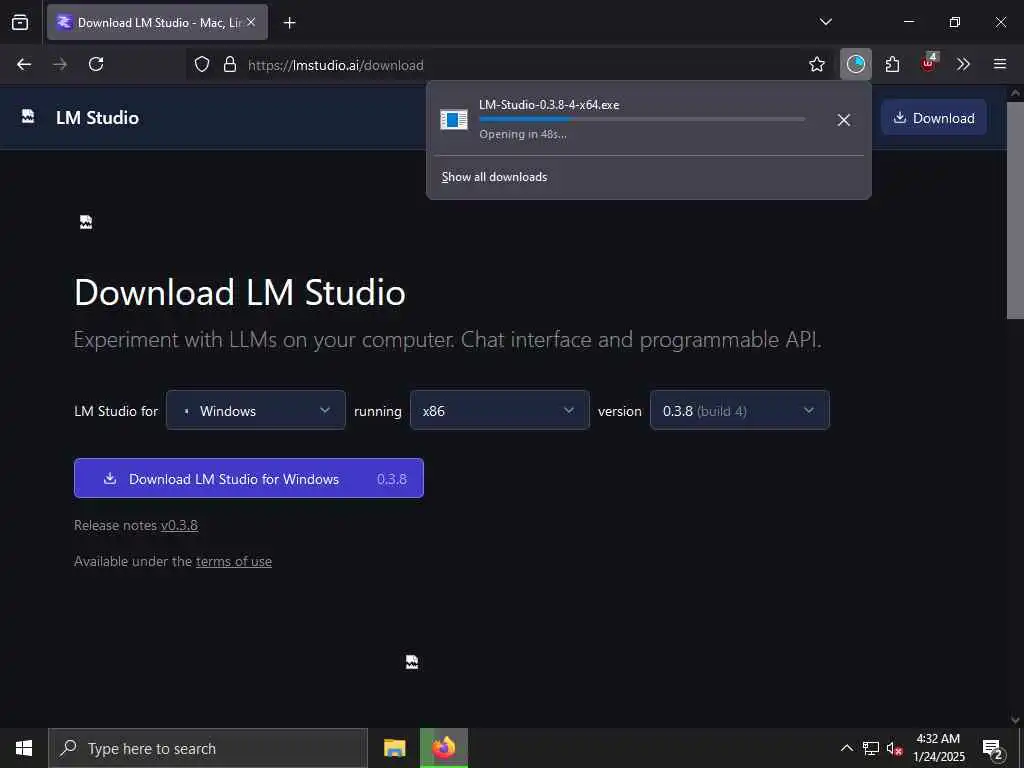Click the muted volume tray icon
The width and height of the screenshot is (1024, 768).
tap(894, 748)
